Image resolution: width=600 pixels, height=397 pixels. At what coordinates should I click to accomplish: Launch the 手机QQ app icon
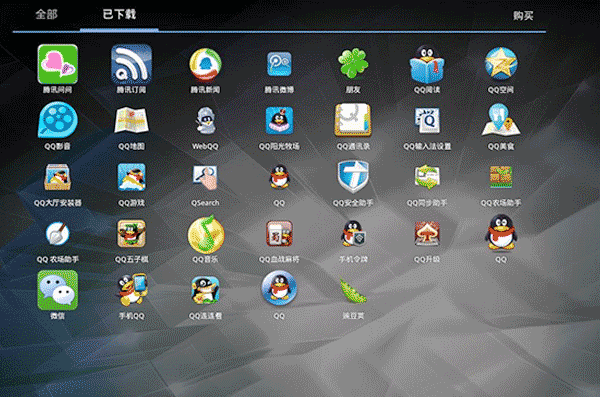point(132,289)
